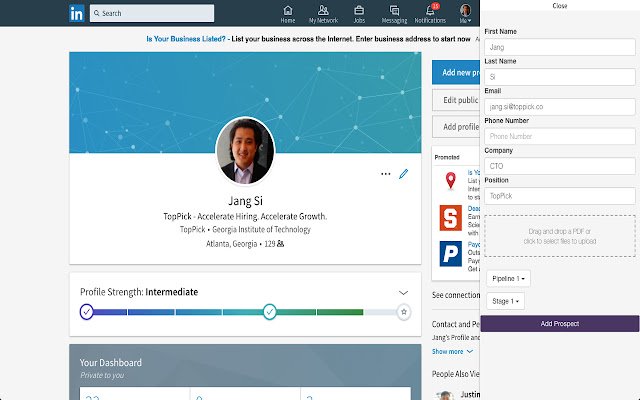The height and width of the screenshot is (400, 640).
Task: Click the Phone Number field
Action: [x=560, y=136]
